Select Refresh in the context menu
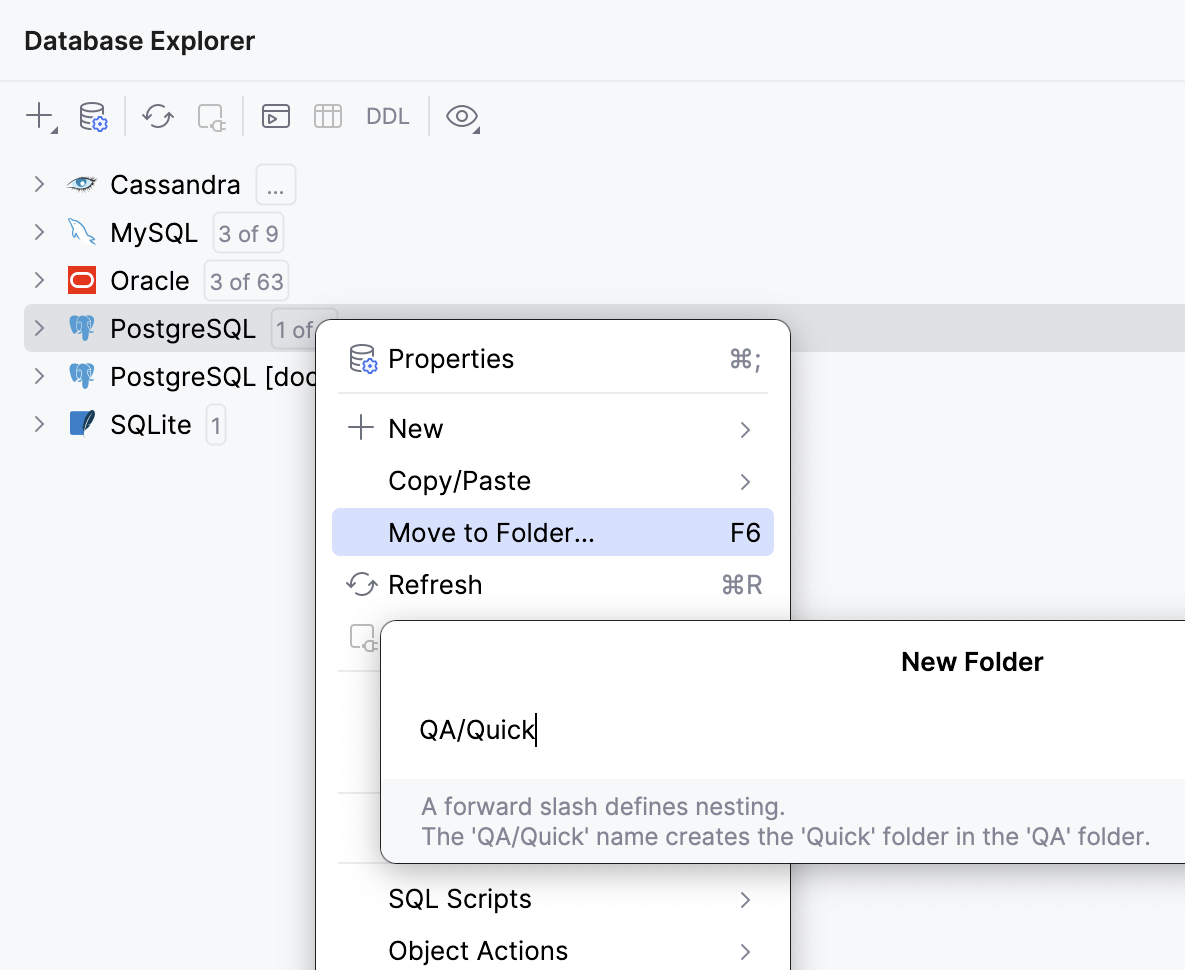The height and width of the screenshot is (970, 1185). coord(435,585)
